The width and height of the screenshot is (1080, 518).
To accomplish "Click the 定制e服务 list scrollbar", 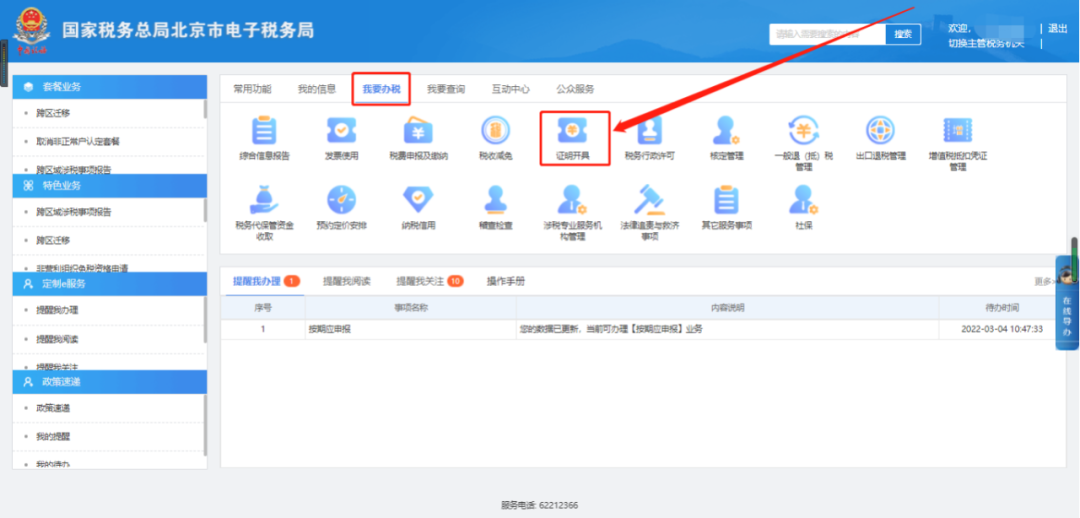I will (x=205, y=320).
